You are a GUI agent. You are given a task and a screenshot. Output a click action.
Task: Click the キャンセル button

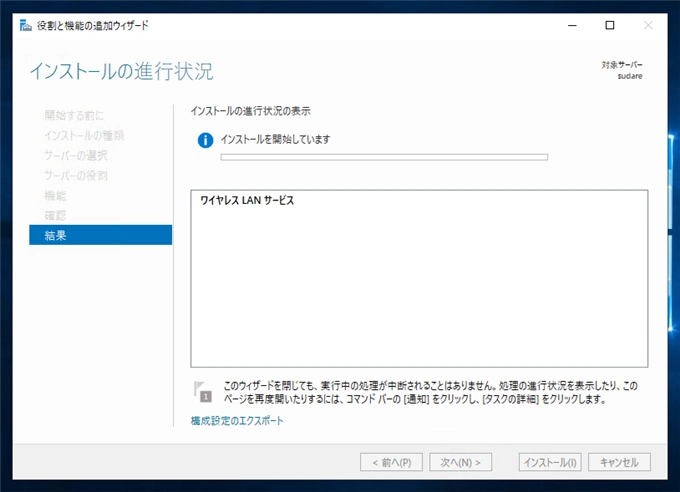[x=619, y=462]
